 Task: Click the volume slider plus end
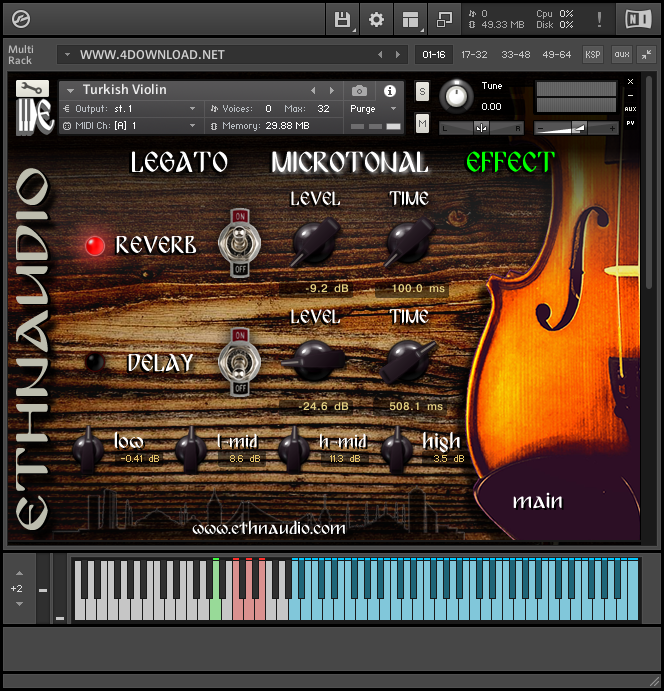coord(612,129)
